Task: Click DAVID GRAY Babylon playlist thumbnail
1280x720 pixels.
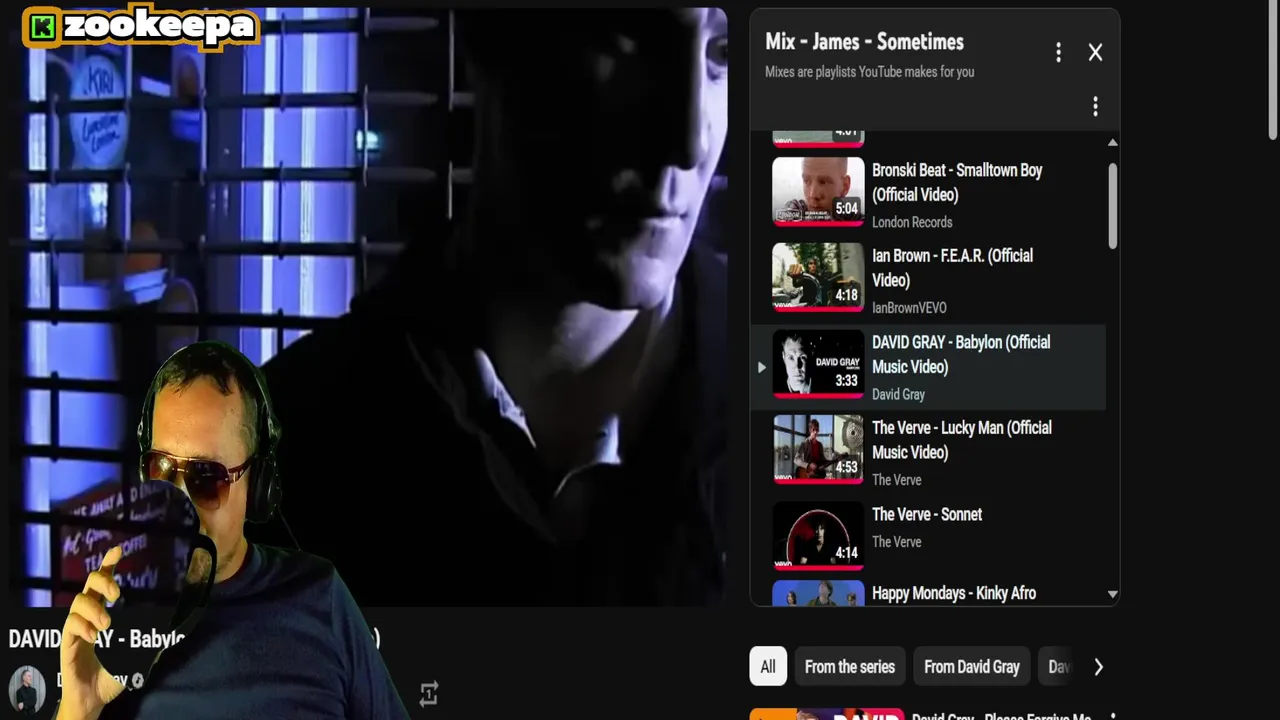Action: click(x=818, y=364)
